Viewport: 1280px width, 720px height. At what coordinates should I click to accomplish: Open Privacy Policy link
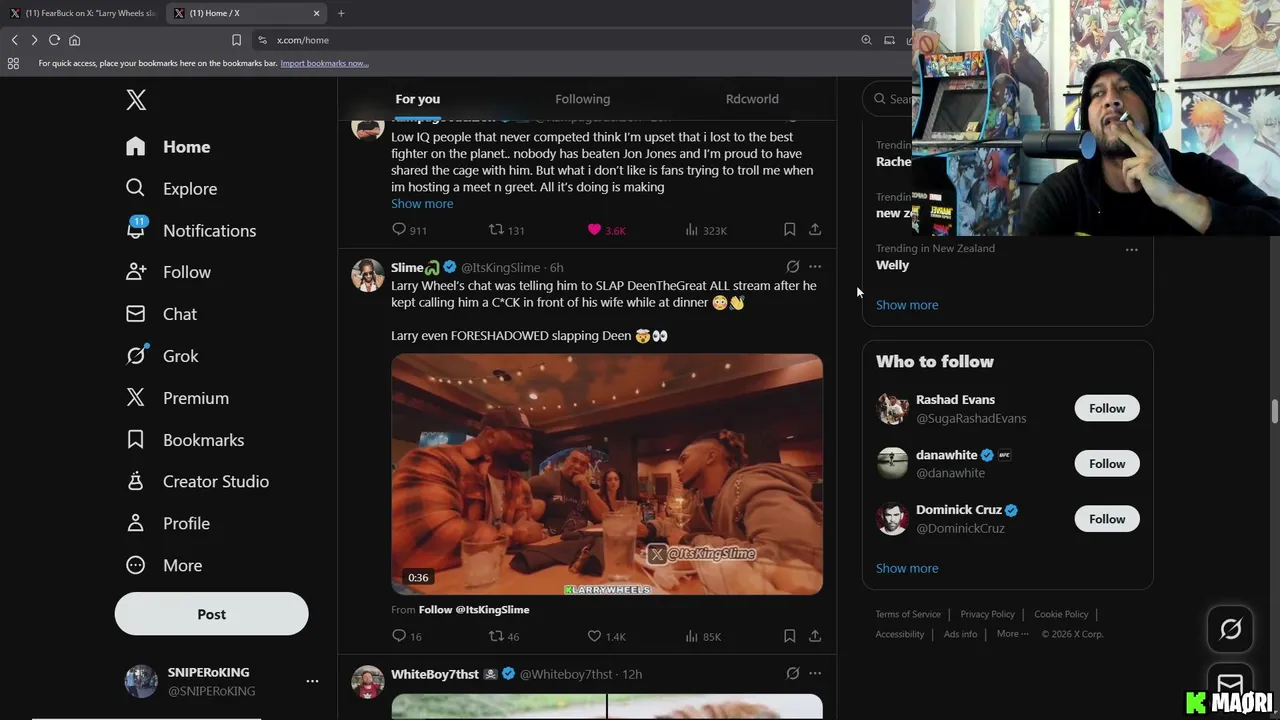987,614
